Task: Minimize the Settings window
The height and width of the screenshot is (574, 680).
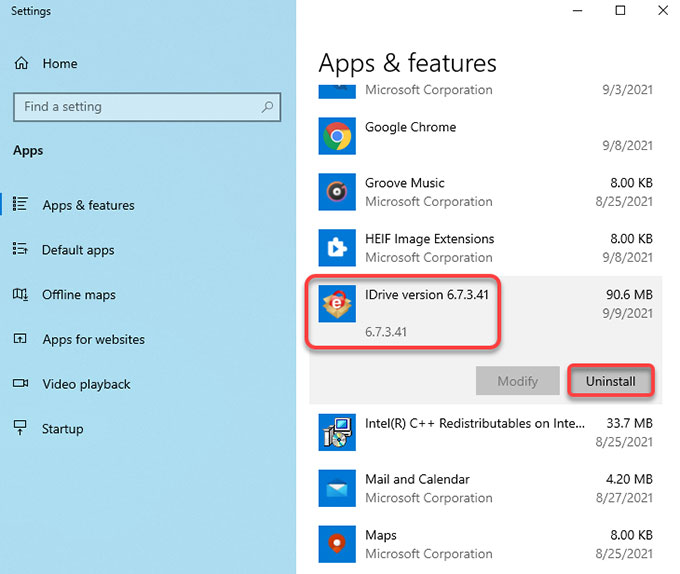Action: click(578, 10)
